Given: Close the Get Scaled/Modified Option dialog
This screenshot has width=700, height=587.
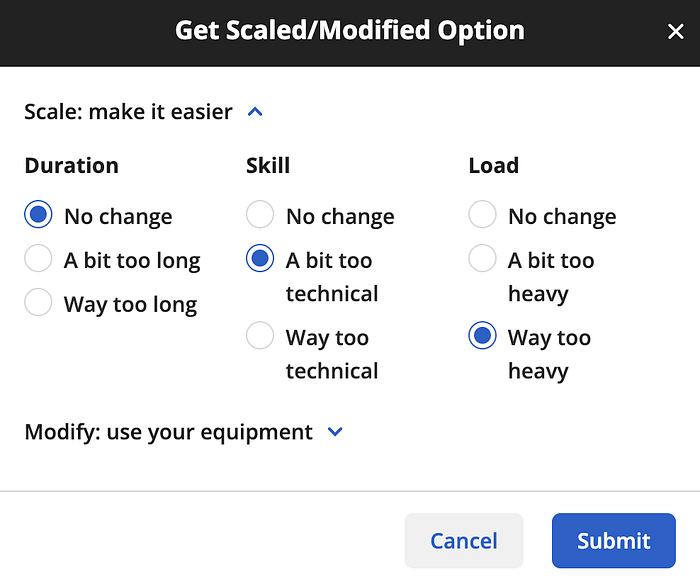Looking at the screenshot, I should tap(675, 31).
